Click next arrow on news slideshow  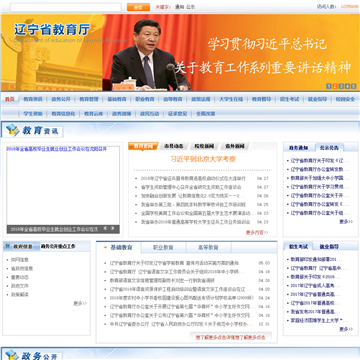pyautogui.click(x=113, y=228)
